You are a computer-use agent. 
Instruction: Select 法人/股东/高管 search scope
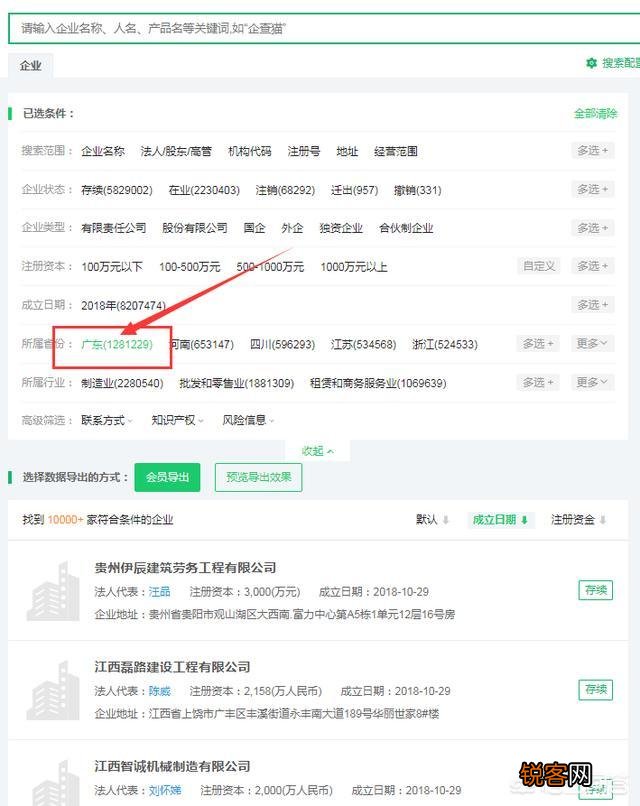[x=176, y=151]
